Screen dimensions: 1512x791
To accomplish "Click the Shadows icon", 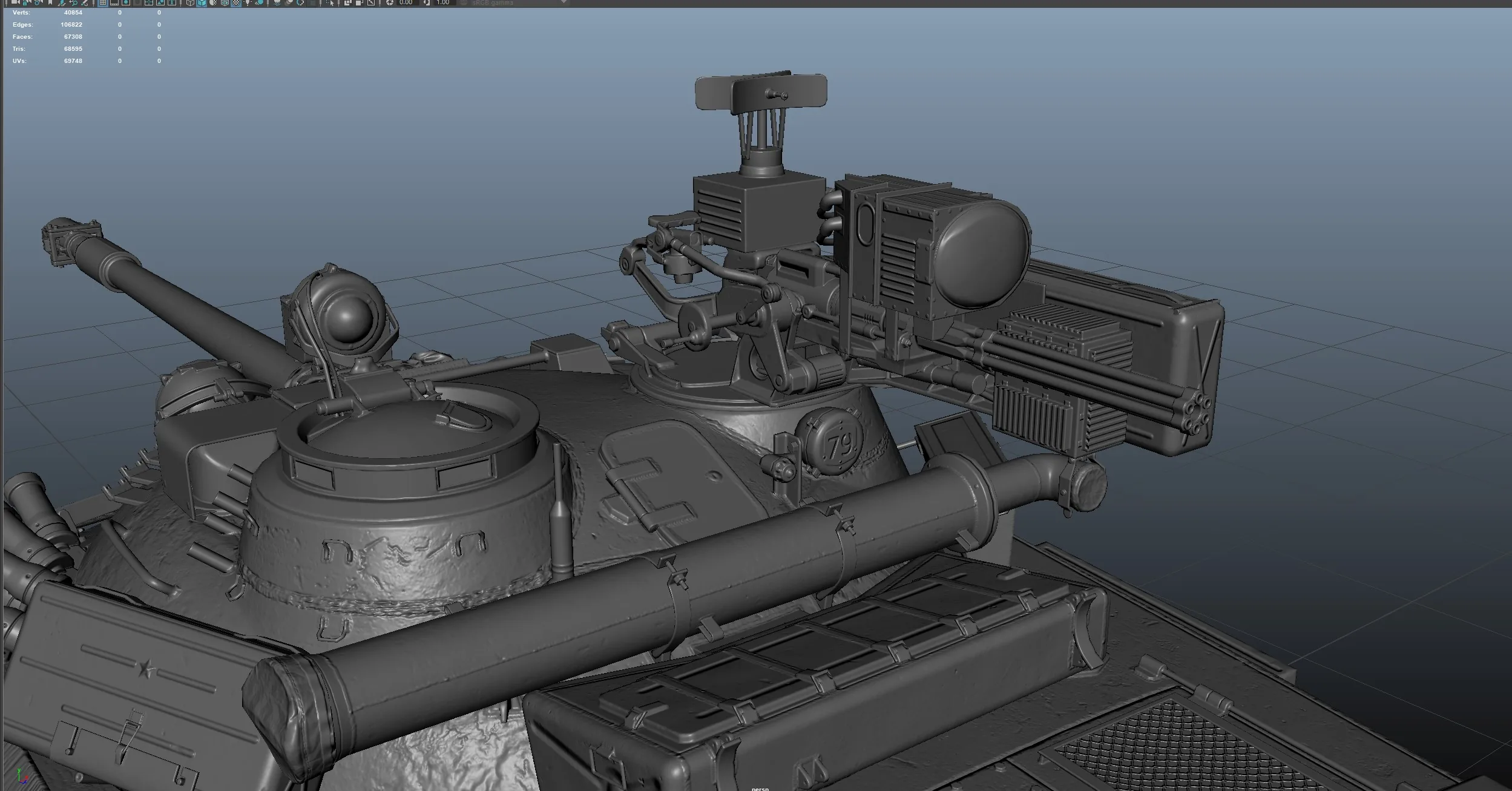I will pos(259,2).
